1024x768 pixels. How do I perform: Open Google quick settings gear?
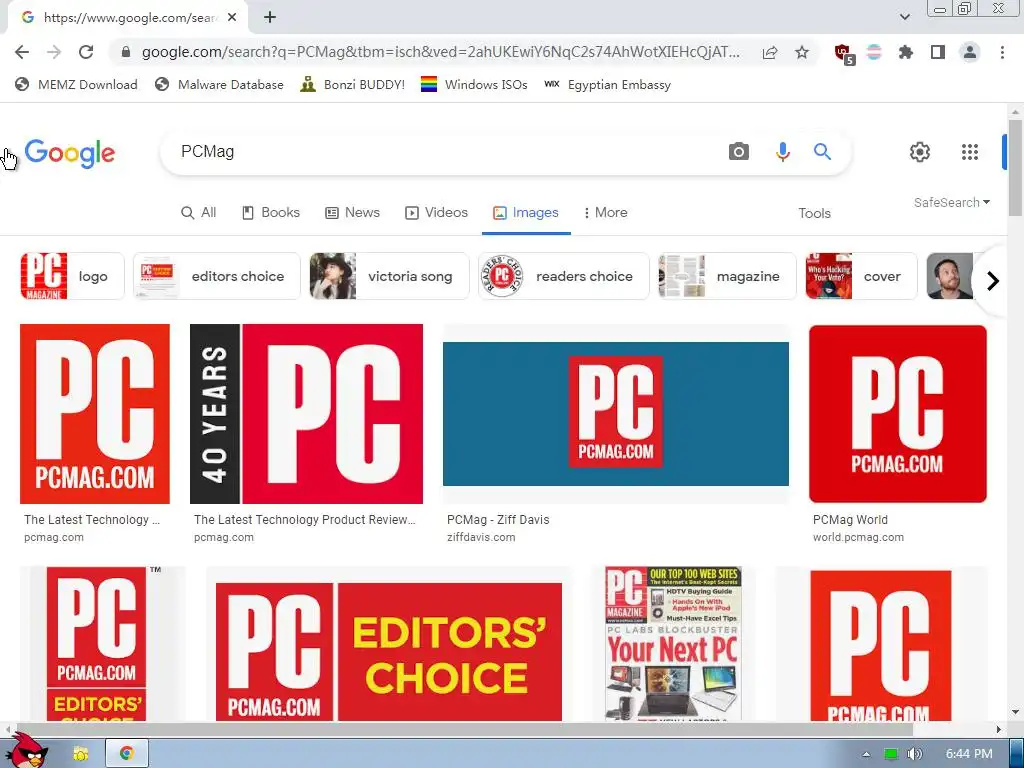click(920, 152)
